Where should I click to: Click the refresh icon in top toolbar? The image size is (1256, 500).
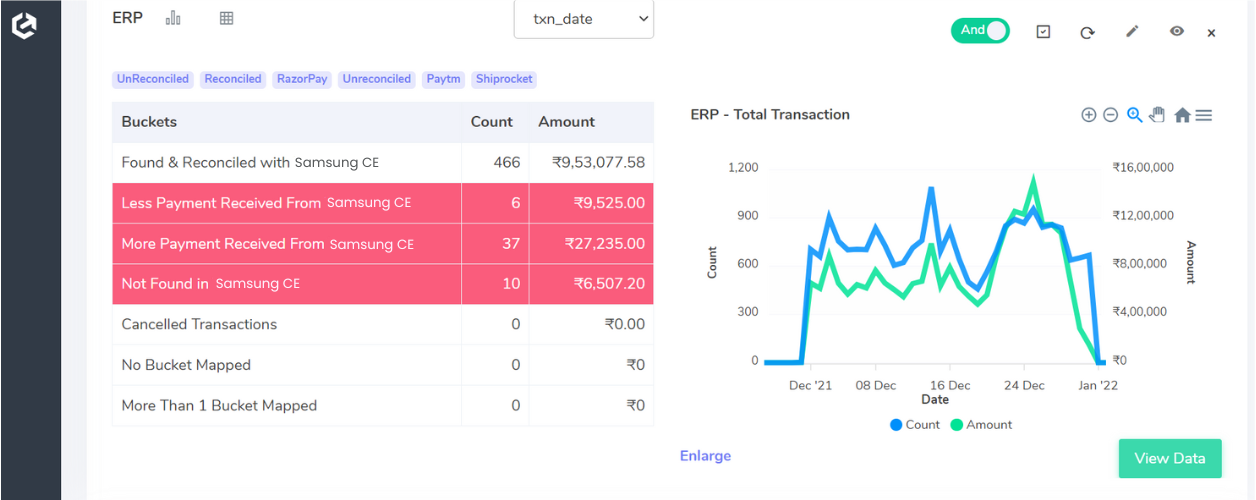1087,32
